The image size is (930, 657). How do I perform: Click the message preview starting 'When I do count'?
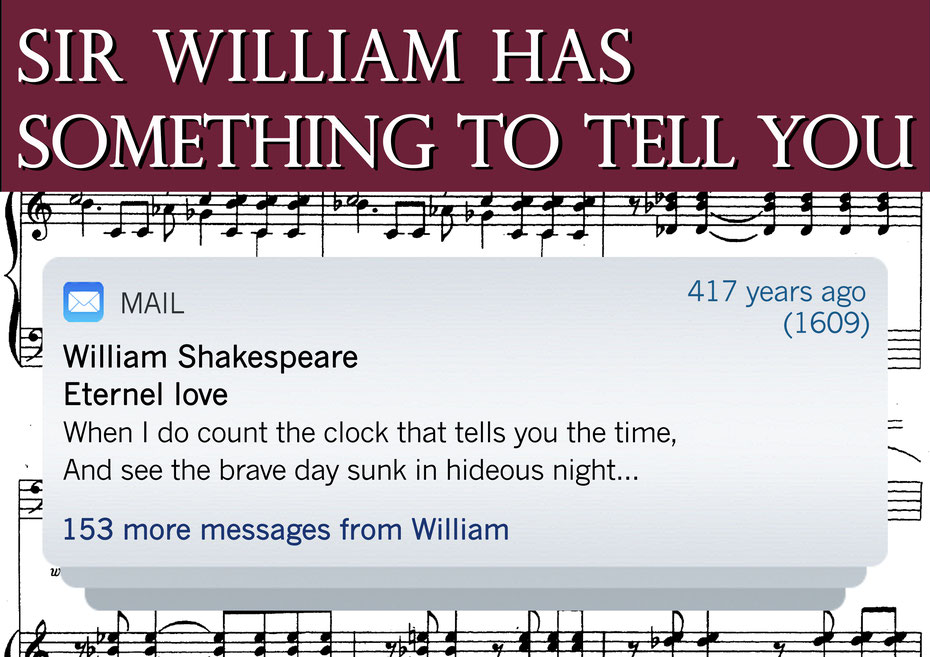(370, 432)
